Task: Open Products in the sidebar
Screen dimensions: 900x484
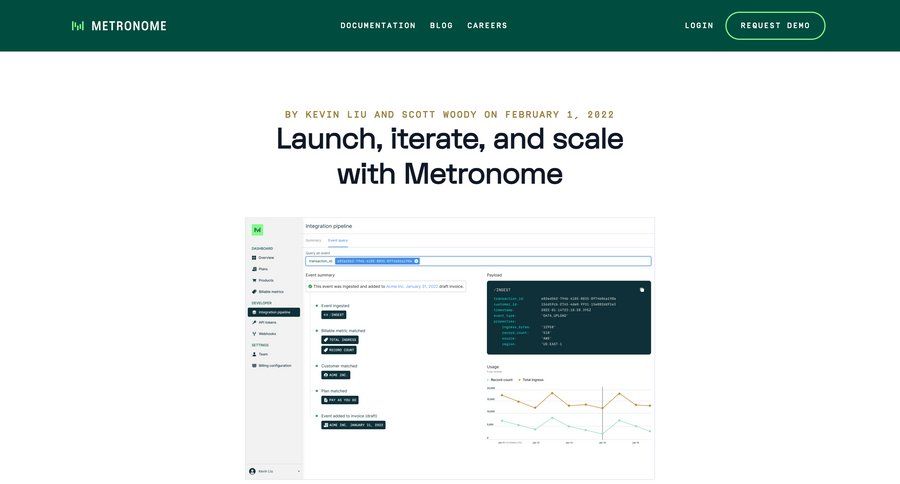Action: pyautogui.click(x=265, y=280)
